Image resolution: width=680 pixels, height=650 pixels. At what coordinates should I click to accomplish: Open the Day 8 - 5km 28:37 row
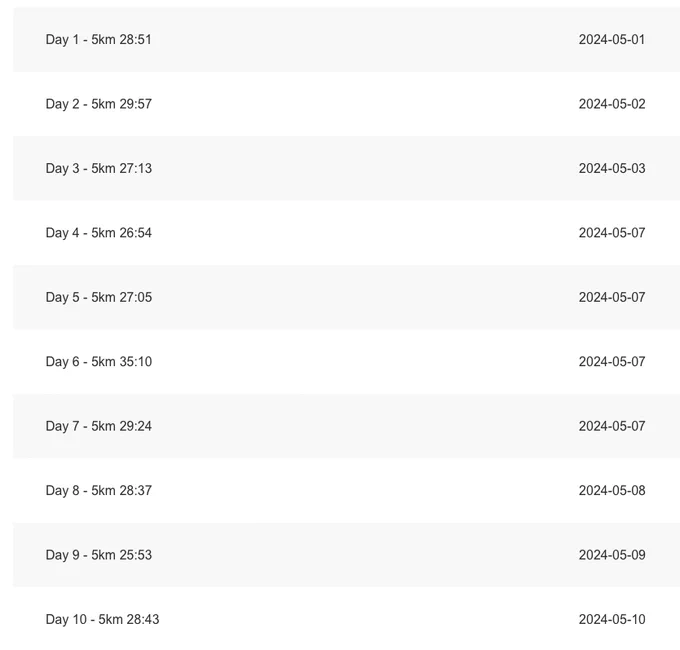point(347,490)
